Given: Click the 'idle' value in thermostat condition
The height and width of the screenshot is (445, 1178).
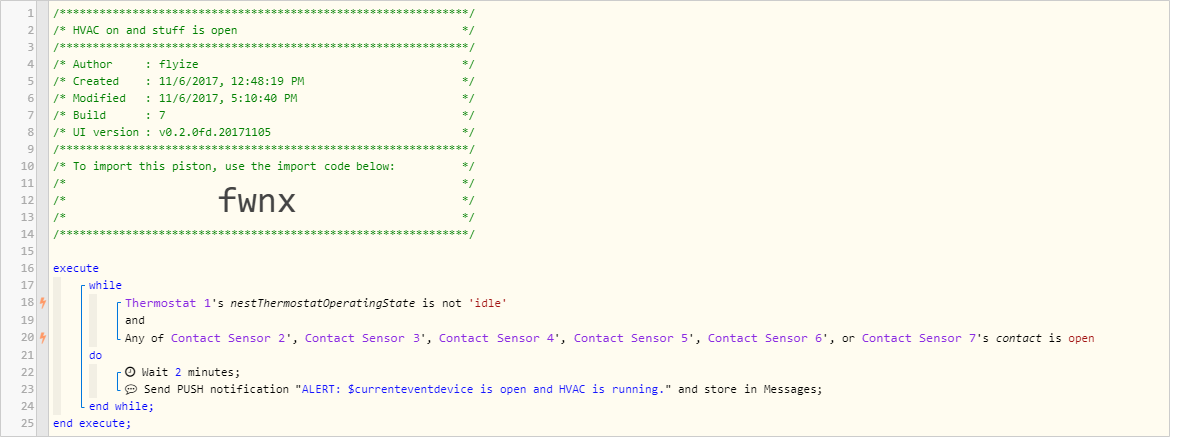Looking at the screenshot, I should 488,303.
